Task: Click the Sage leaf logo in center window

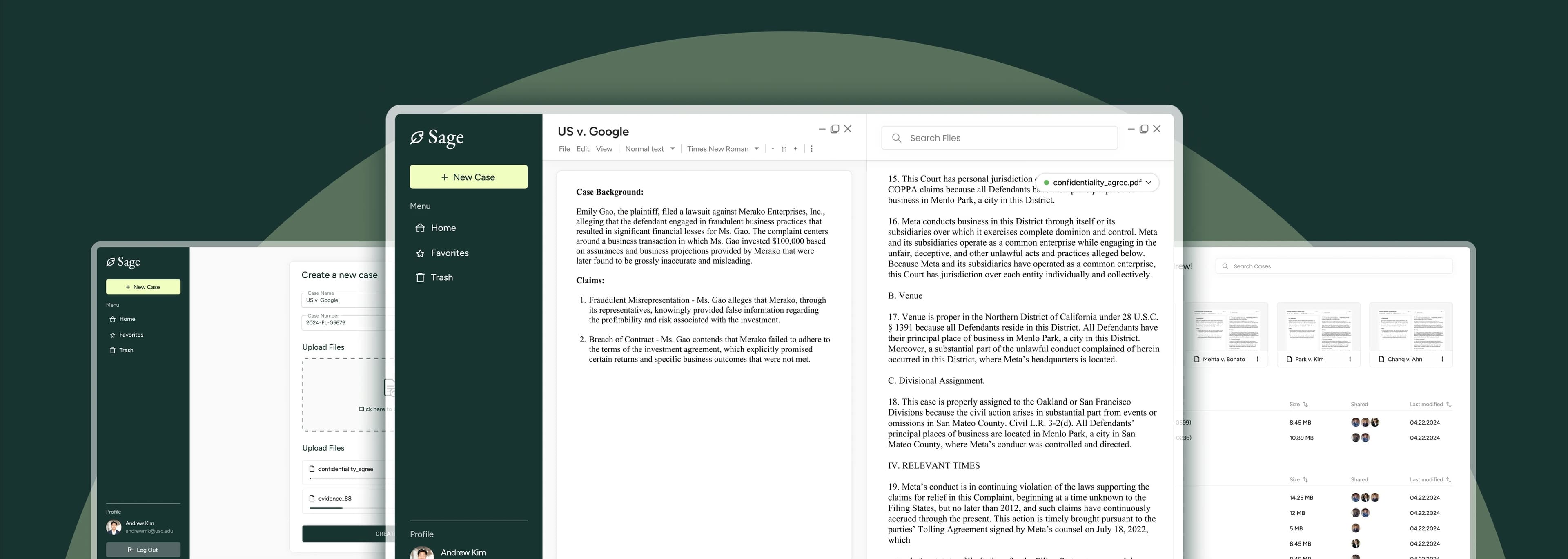Action: pos(416,138)
